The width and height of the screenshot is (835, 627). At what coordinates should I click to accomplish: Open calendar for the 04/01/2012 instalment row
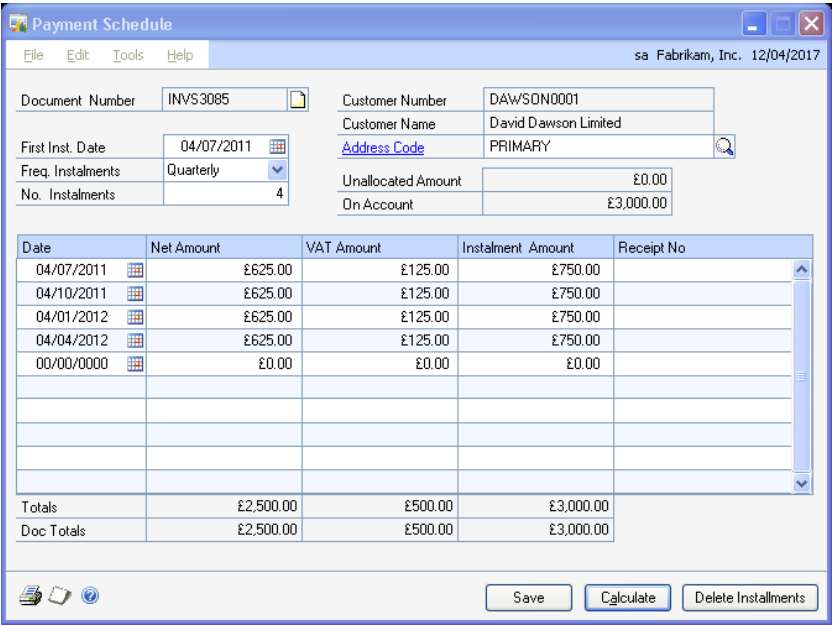(x=134, y=316)
